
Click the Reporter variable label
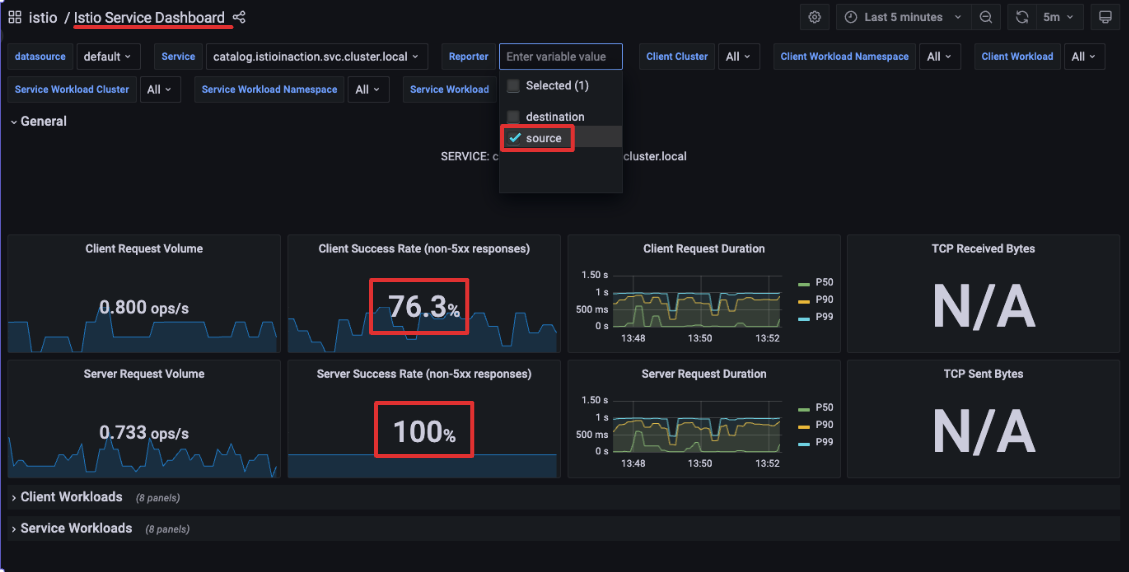point(469,56)
